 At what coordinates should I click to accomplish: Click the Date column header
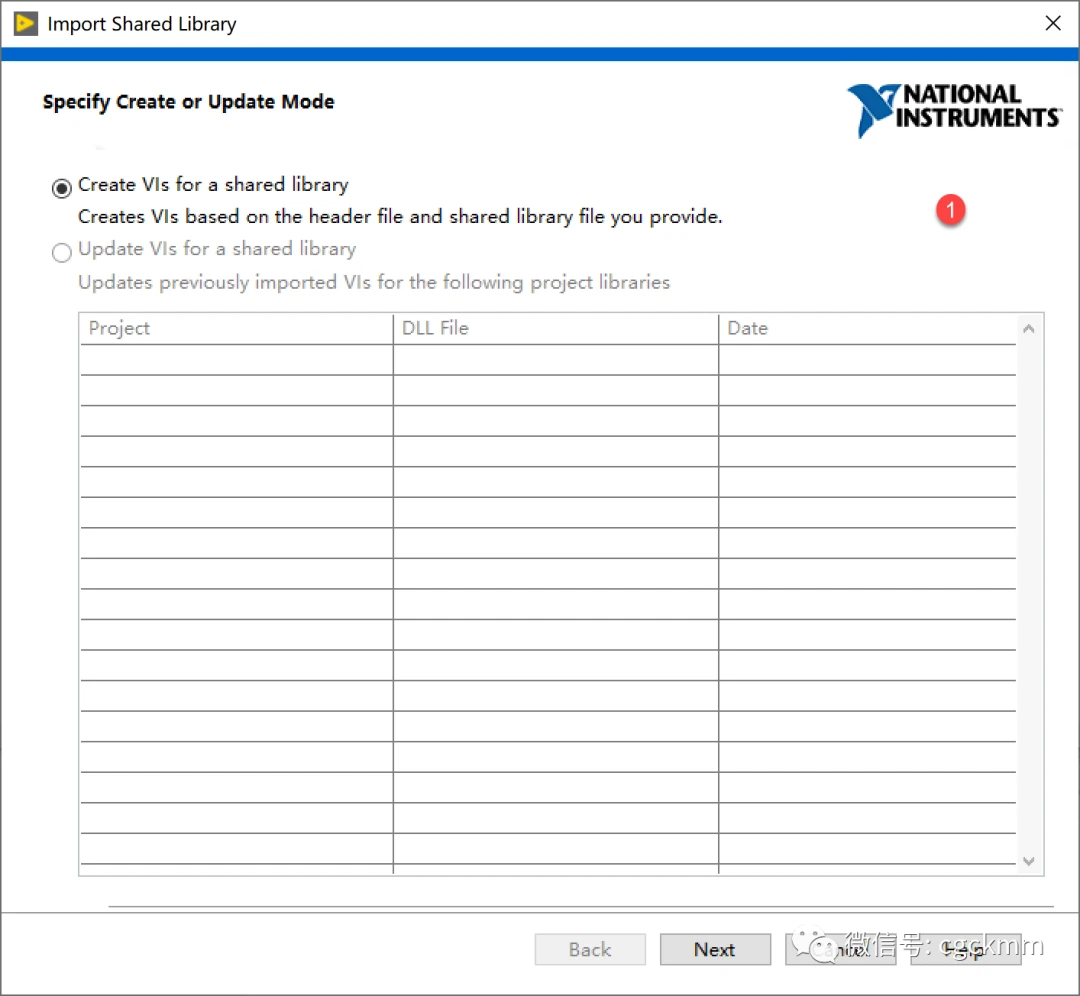(866, 329)
